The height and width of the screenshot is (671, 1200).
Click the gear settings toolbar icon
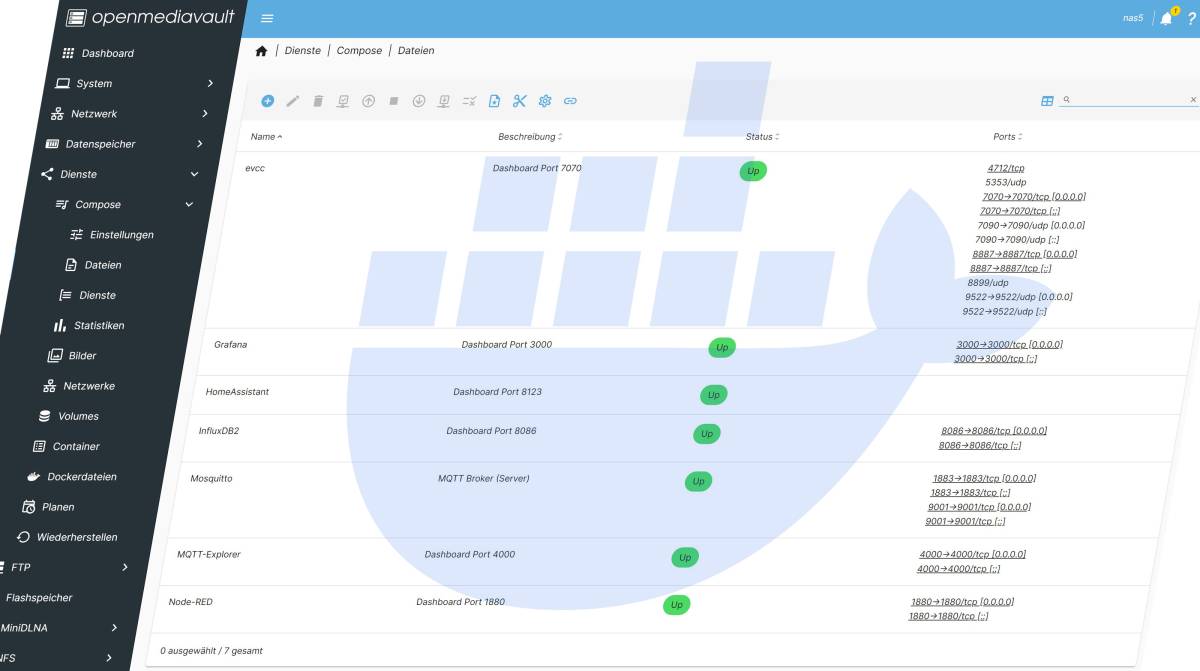tap(545, 101)
